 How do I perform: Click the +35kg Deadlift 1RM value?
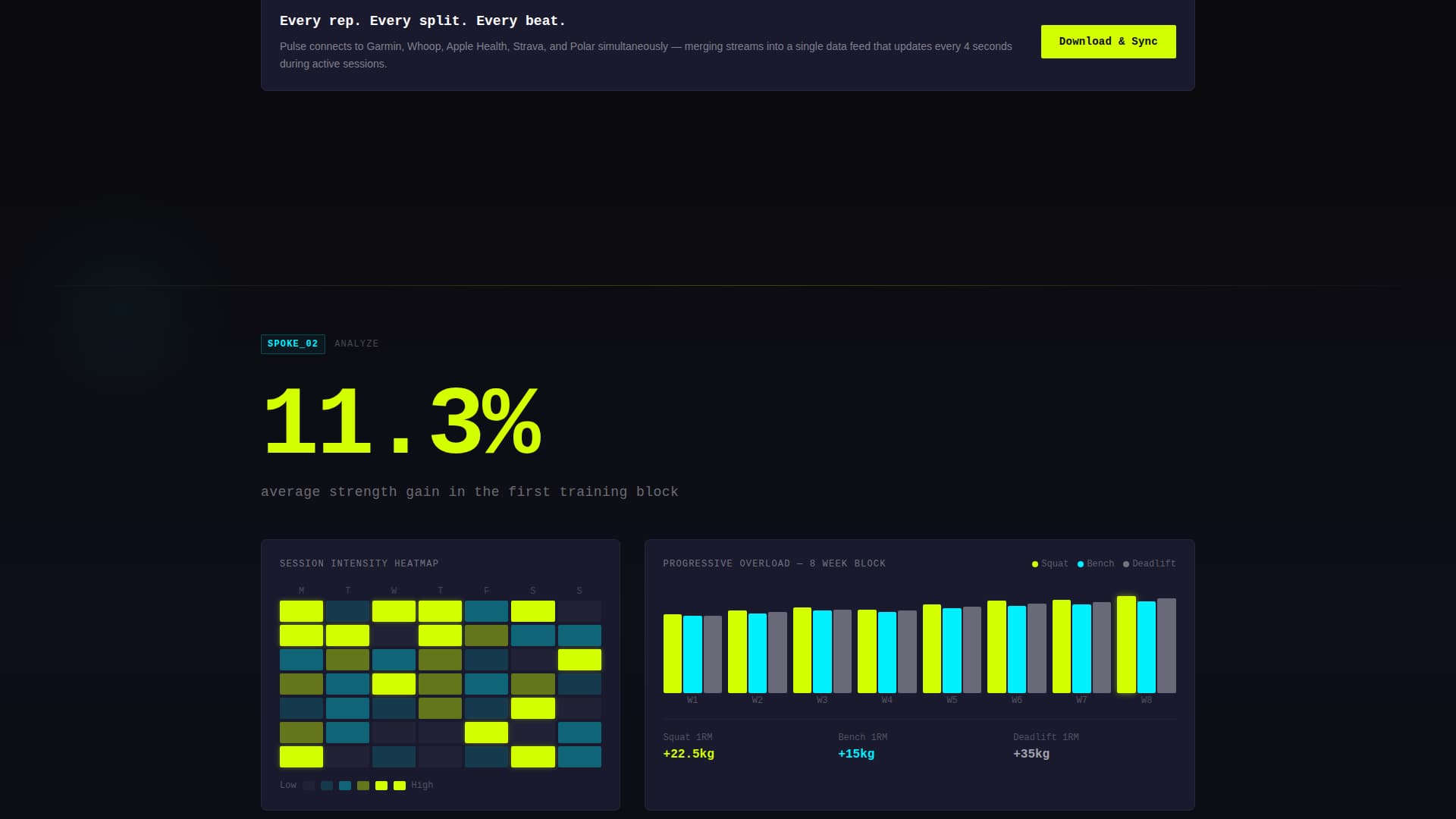[1031, 754]
